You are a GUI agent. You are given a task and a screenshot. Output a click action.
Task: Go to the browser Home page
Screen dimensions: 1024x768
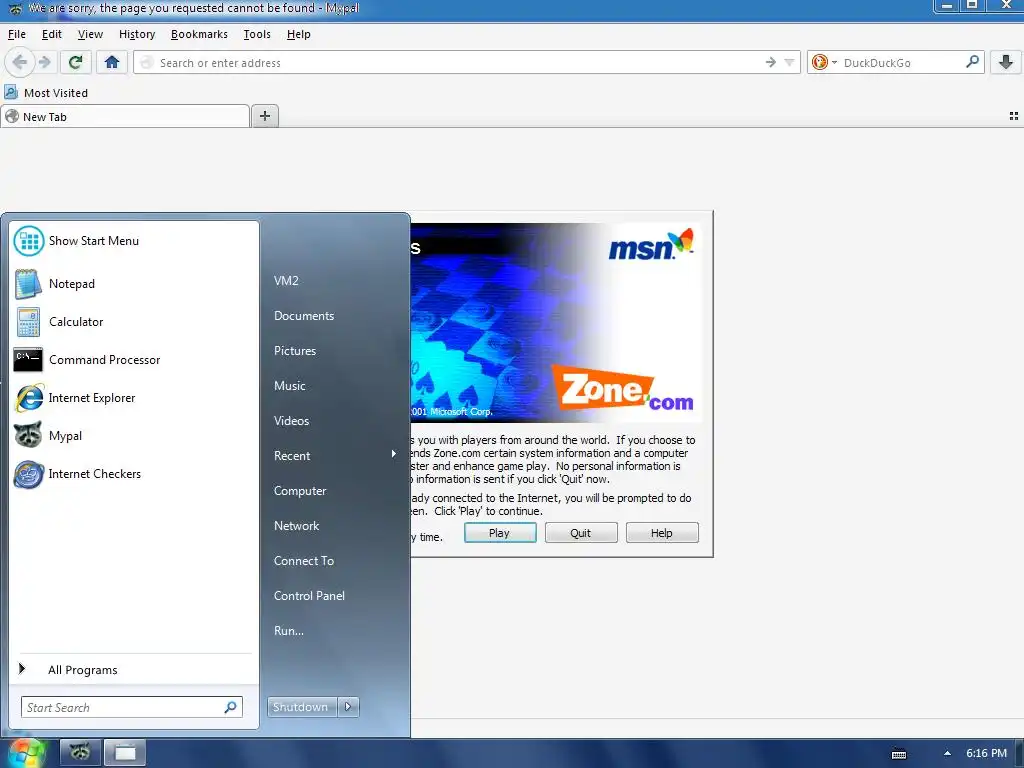tap(112, 63)
